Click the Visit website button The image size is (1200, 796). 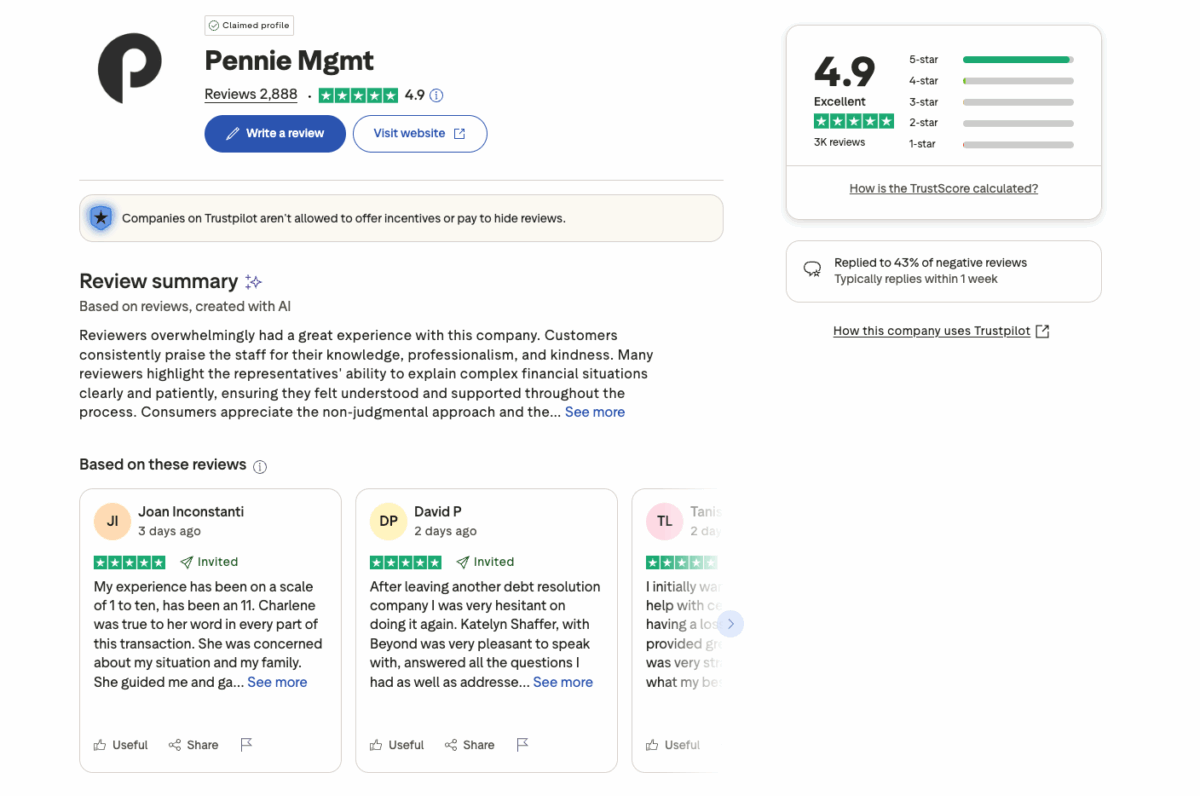(420, 133)
